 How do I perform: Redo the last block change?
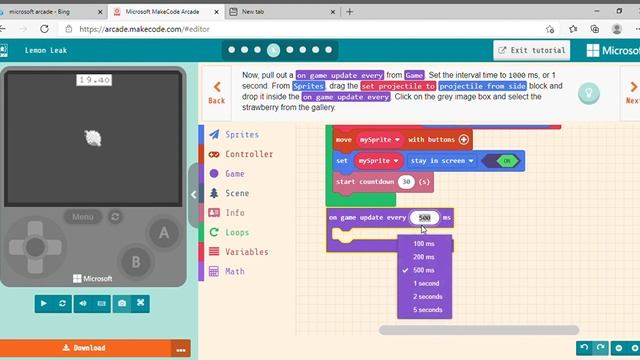[600, 348]
